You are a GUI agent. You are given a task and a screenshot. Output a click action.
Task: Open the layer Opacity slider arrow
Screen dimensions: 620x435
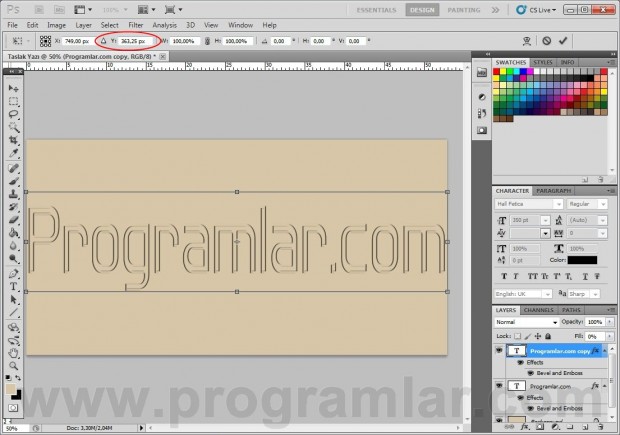(609, 322)
